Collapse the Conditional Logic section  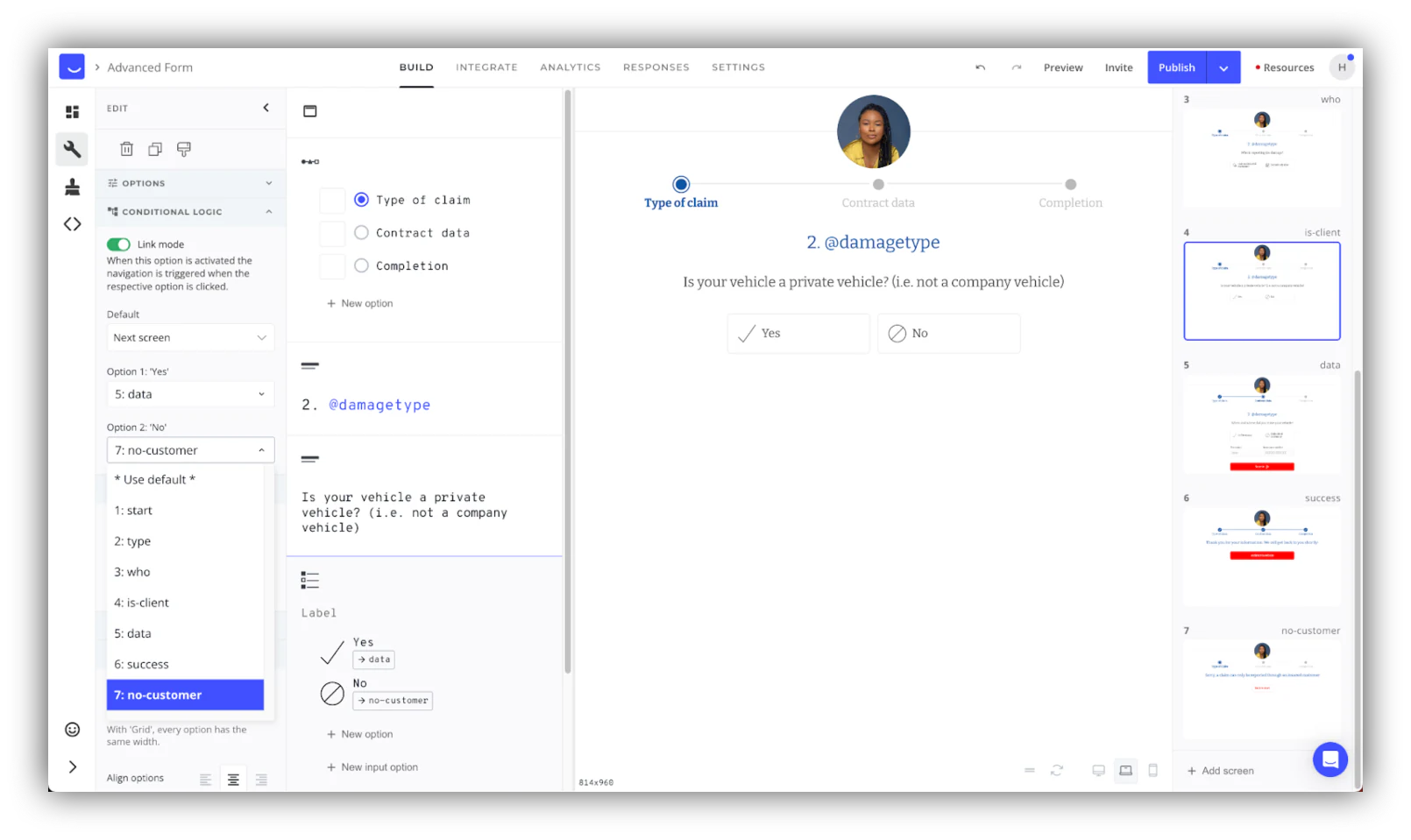tap(190, 212)
